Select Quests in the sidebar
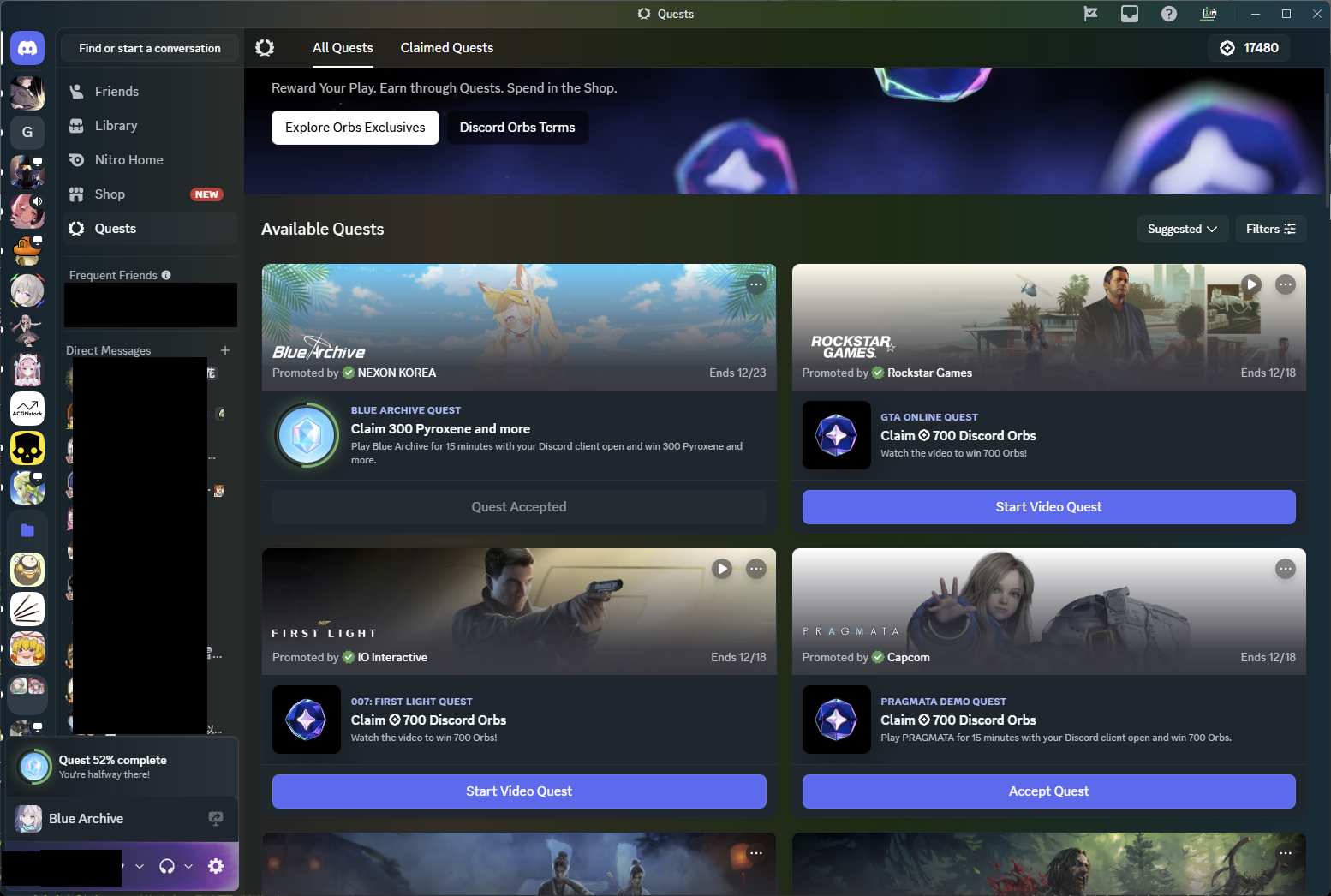 coord(150,229)
